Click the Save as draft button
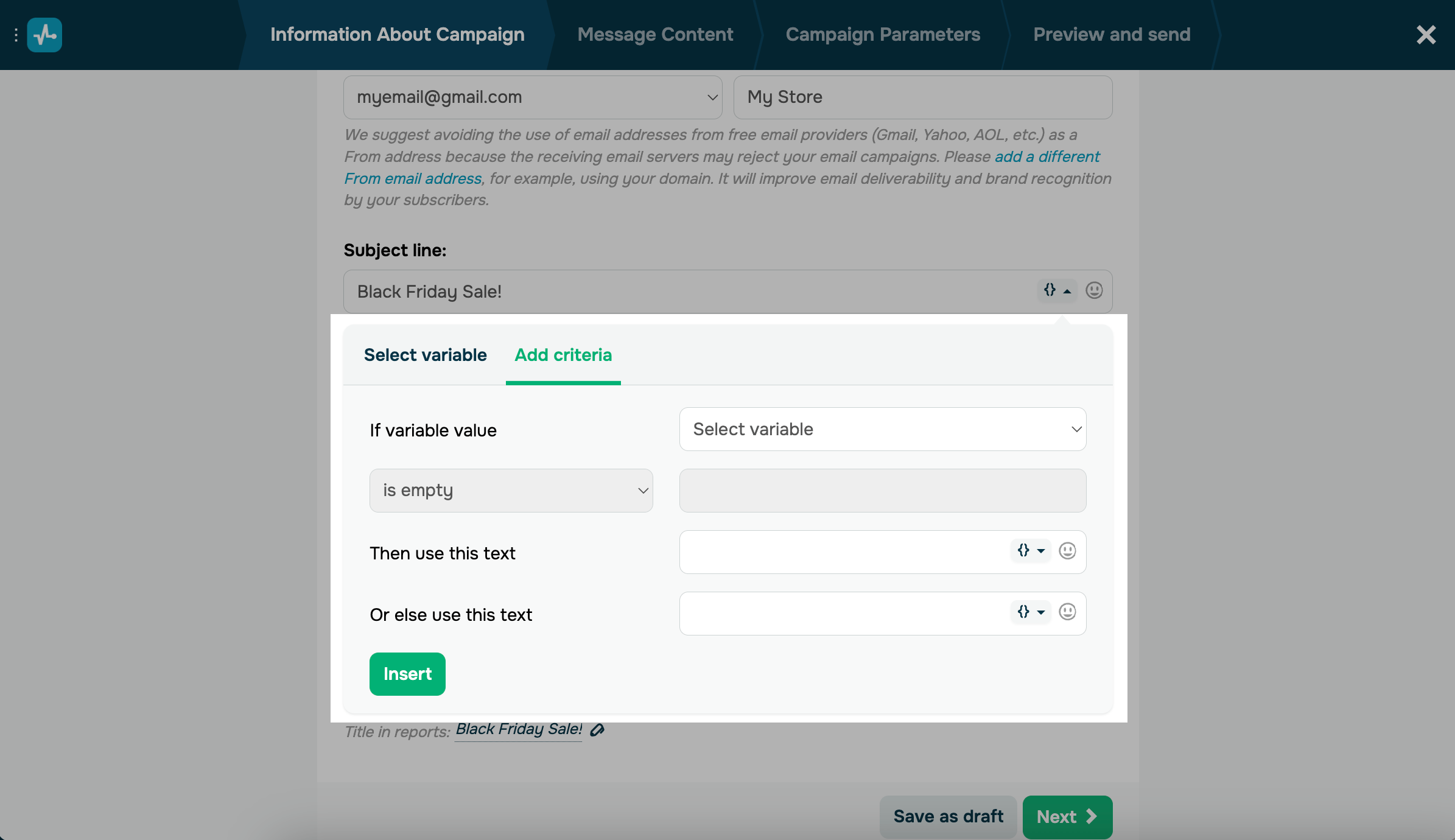This screenshot has width=1455, height=840. point(948,816)
